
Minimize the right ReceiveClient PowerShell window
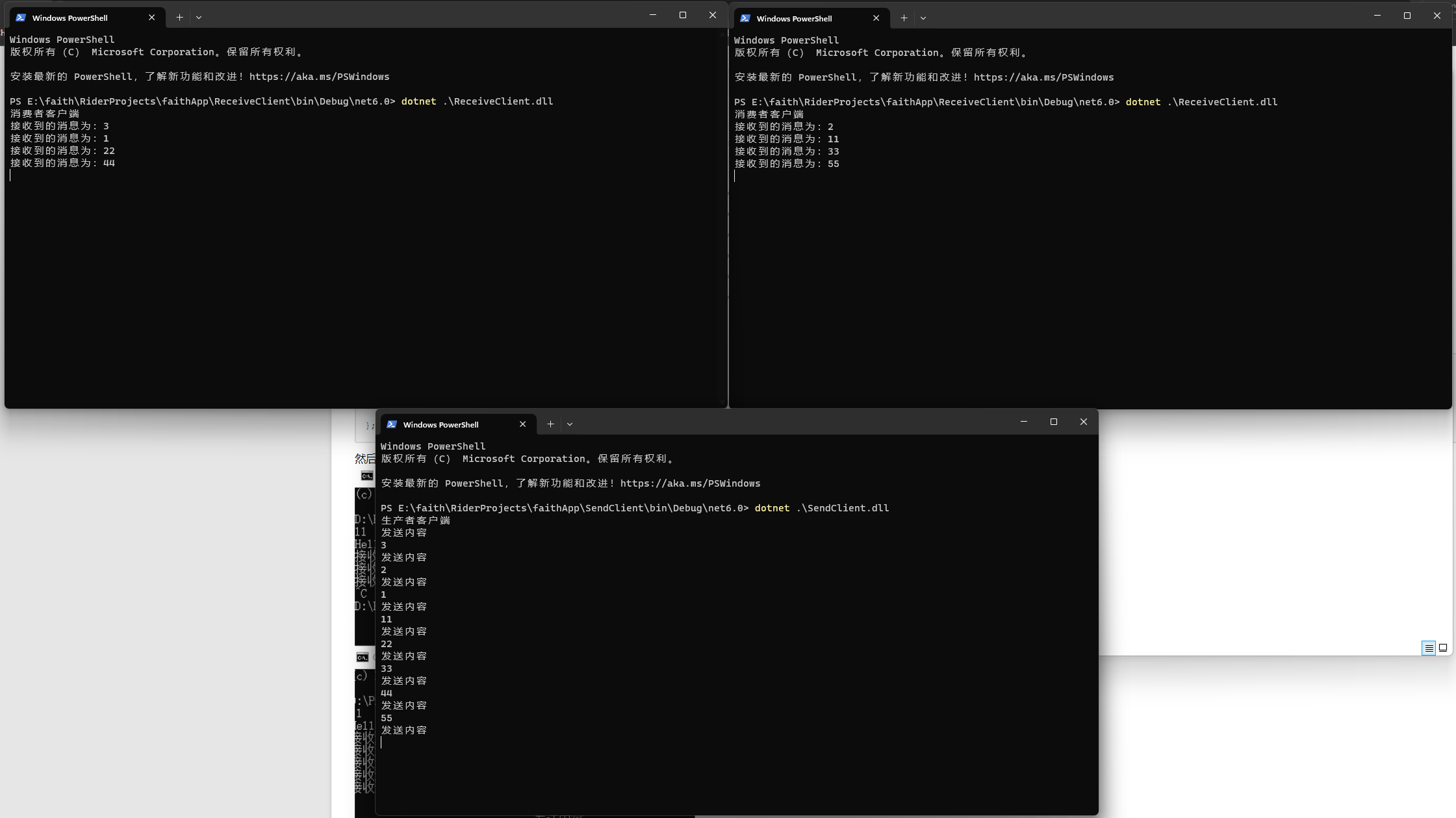click(1377, 16)
